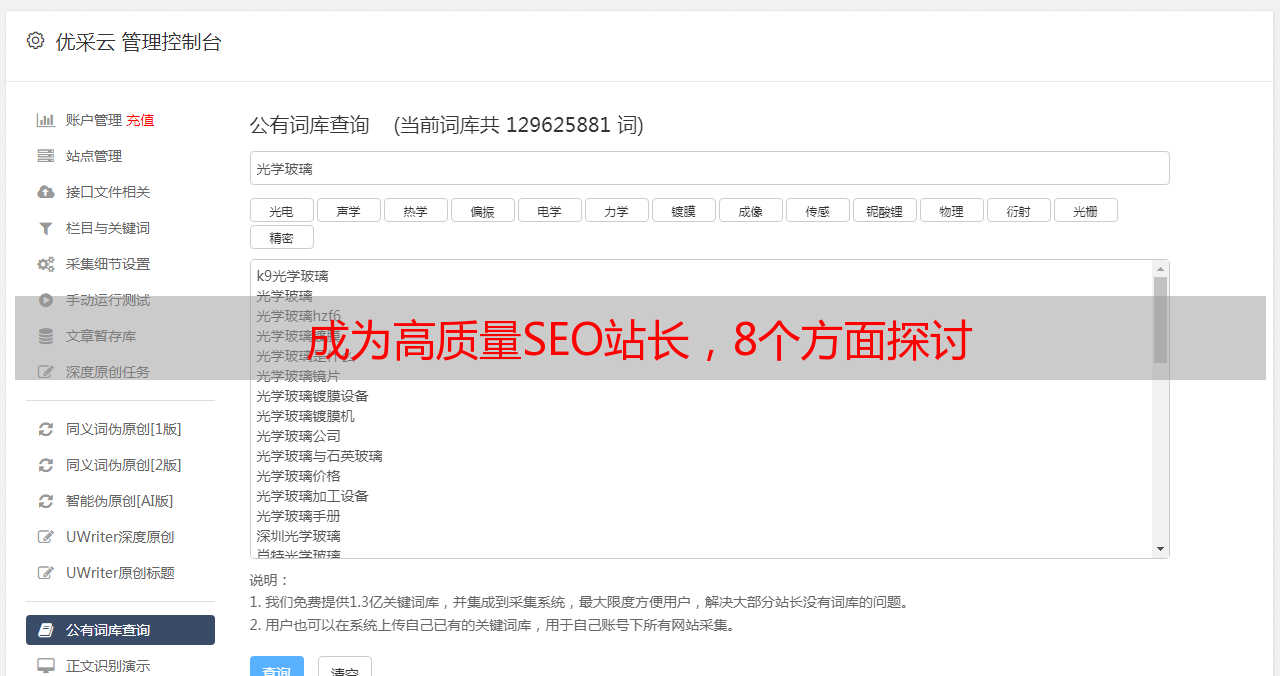Choose the 电学 tag button

tap(549, 210)
